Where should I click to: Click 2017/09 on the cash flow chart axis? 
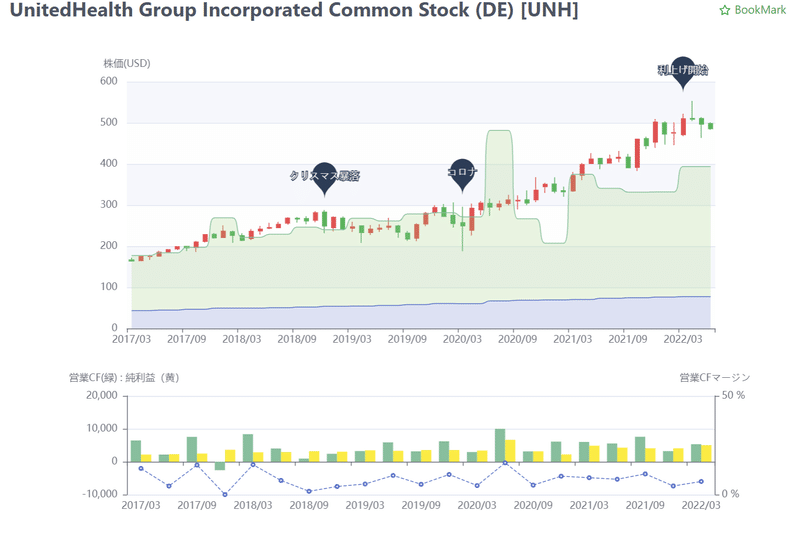[197, 505]
